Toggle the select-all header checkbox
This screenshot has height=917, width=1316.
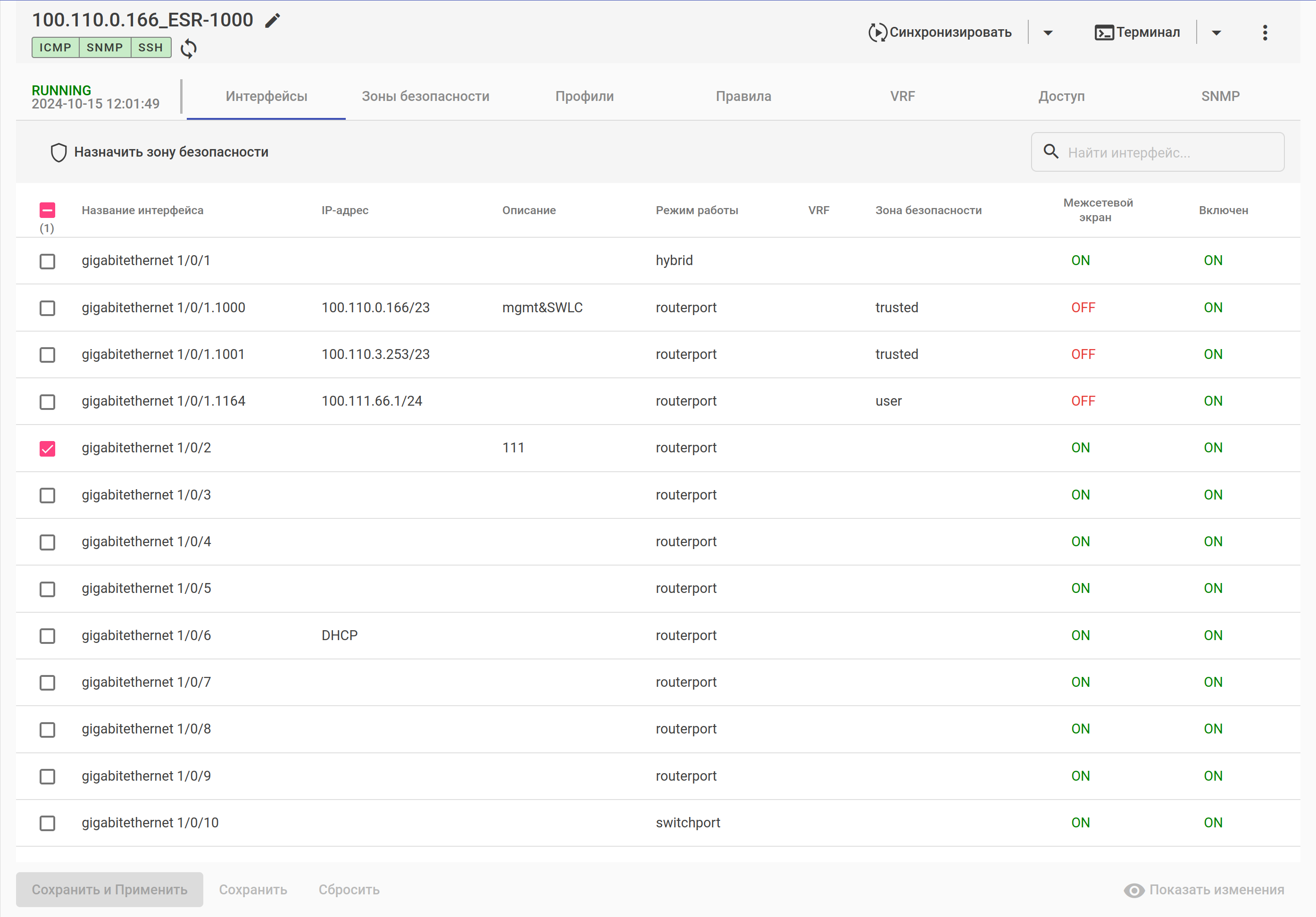point(48,210)
